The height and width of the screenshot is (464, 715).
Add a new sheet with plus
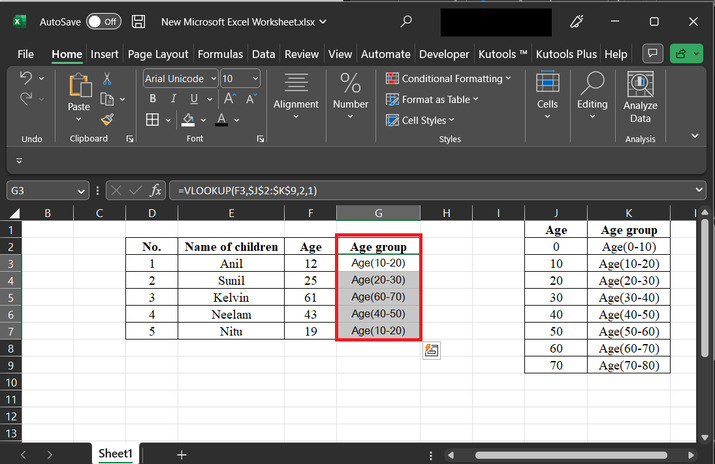pos(181,454)
